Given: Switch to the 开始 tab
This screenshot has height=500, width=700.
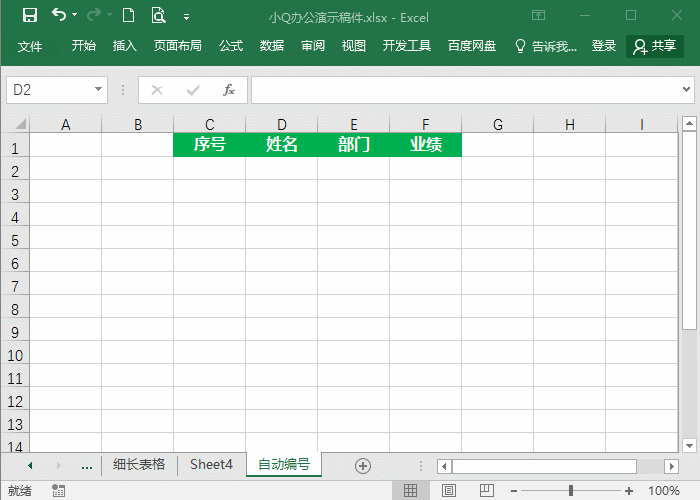Looking at the screenshot, I should [84, 46].
